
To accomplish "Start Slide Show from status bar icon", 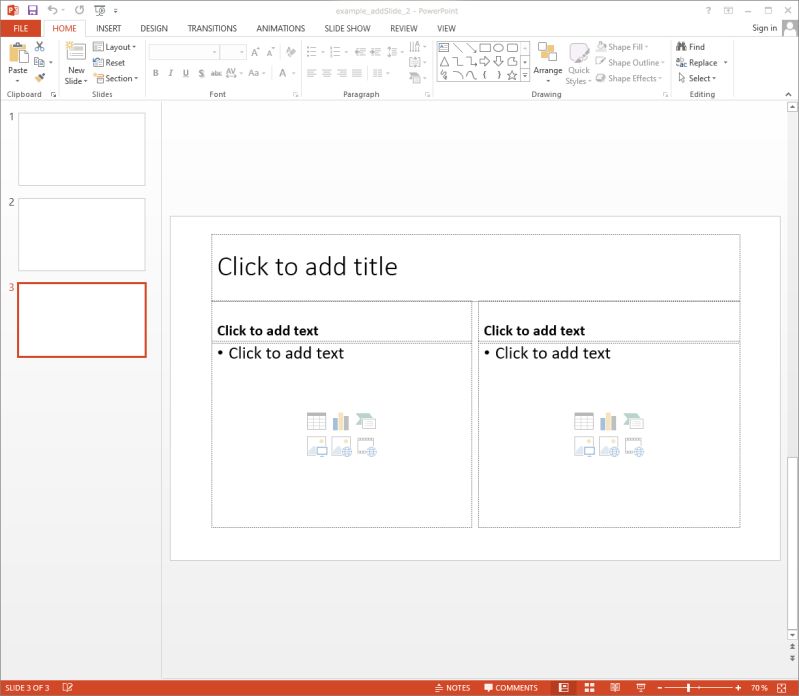I will click(x=641, y=687).
